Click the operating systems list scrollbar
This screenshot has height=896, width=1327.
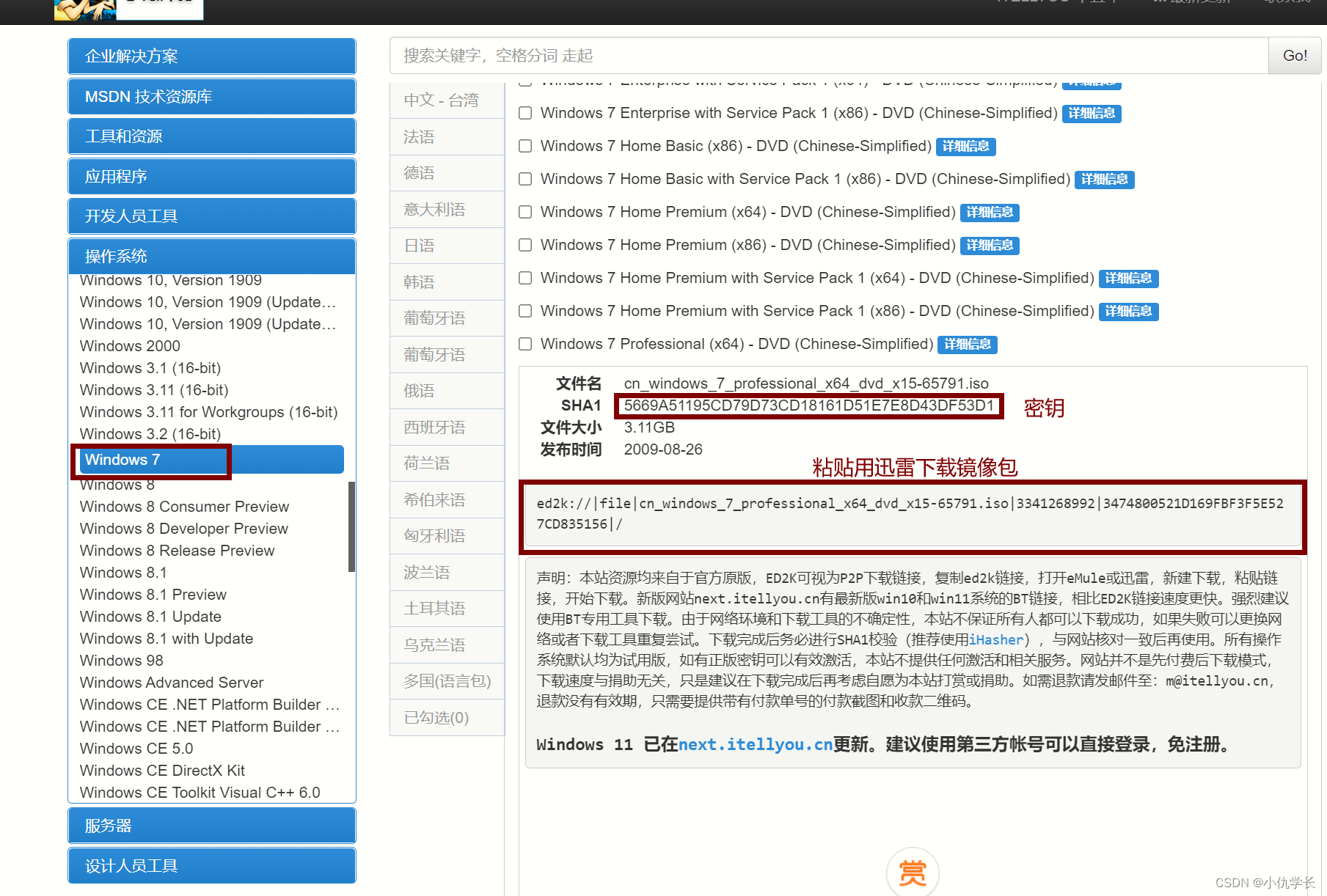click(352, 526)
